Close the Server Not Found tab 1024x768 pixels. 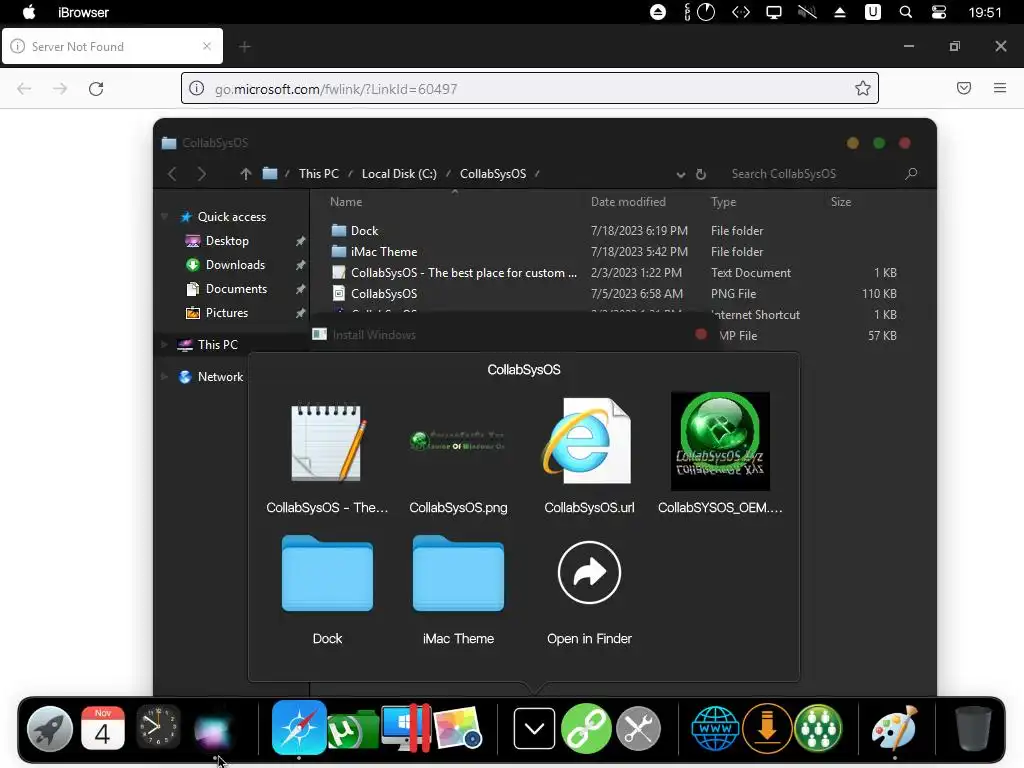click(x=206, y=46)
